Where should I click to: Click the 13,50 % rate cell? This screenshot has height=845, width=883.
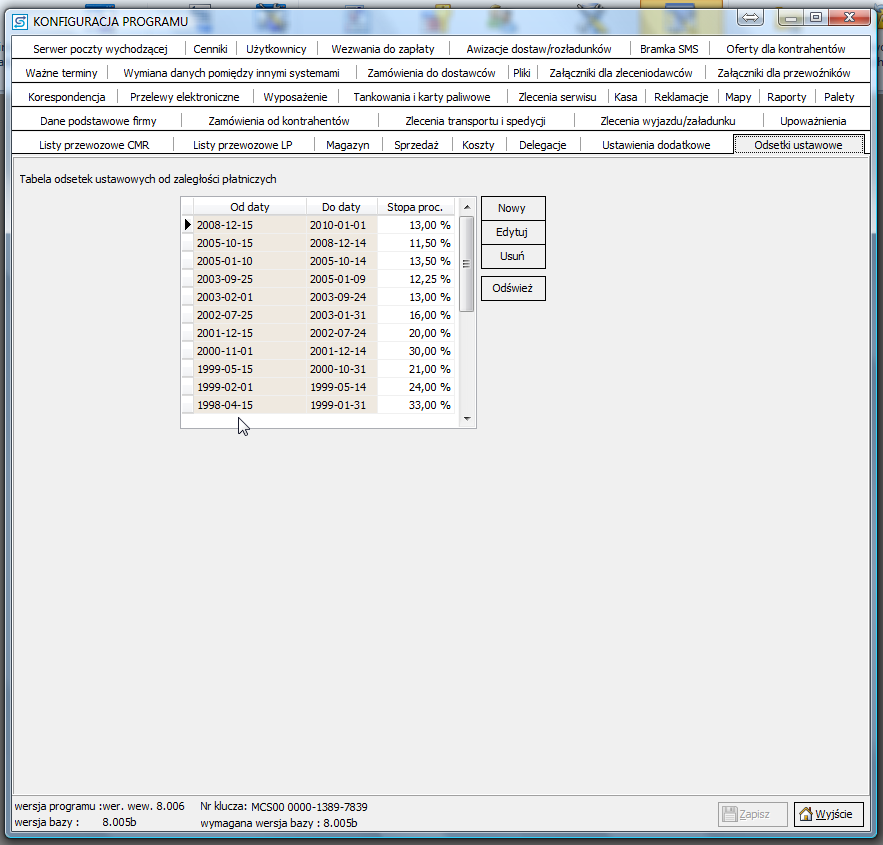point(416,261)
